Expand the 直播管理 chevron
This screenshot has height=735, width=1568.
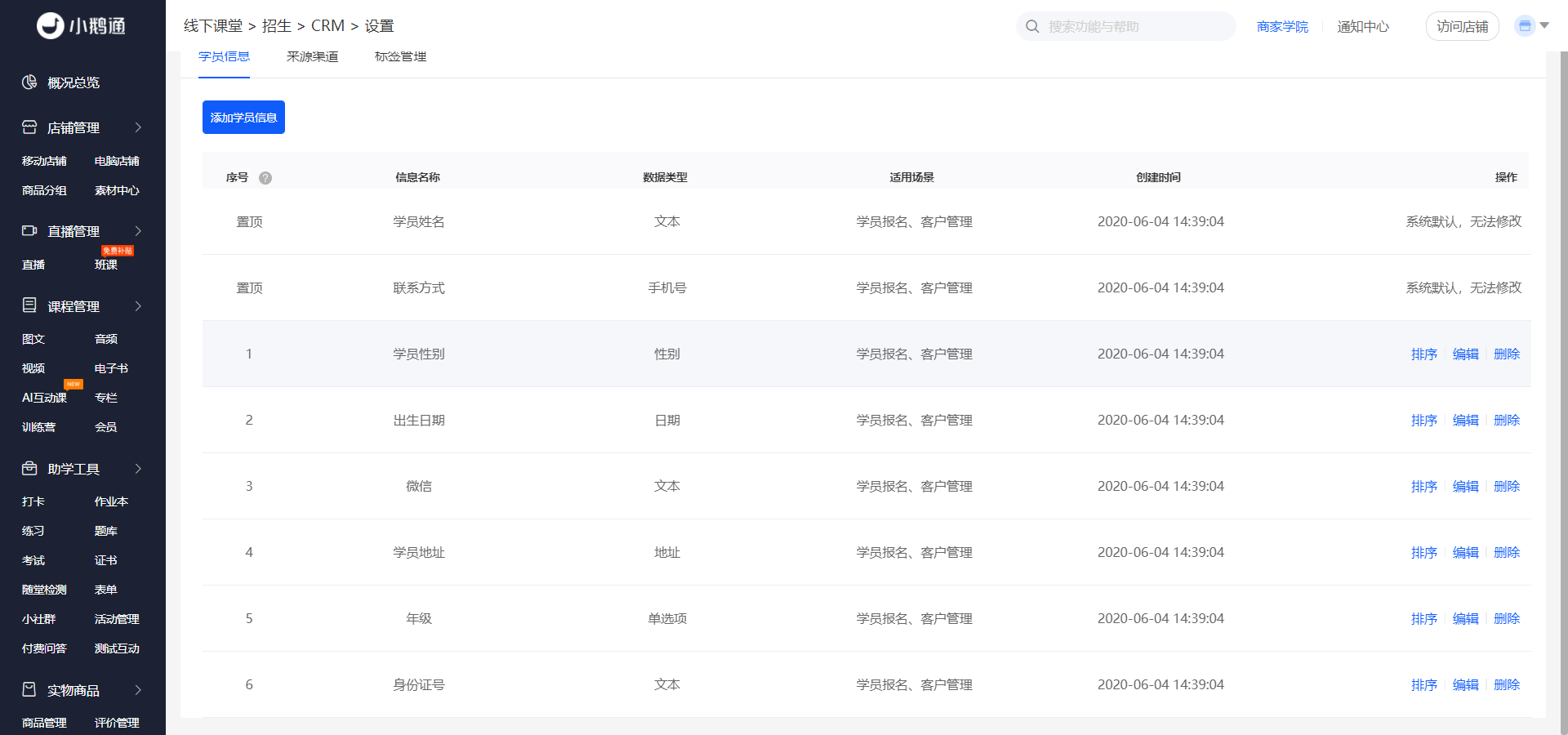tap(138, 231)
